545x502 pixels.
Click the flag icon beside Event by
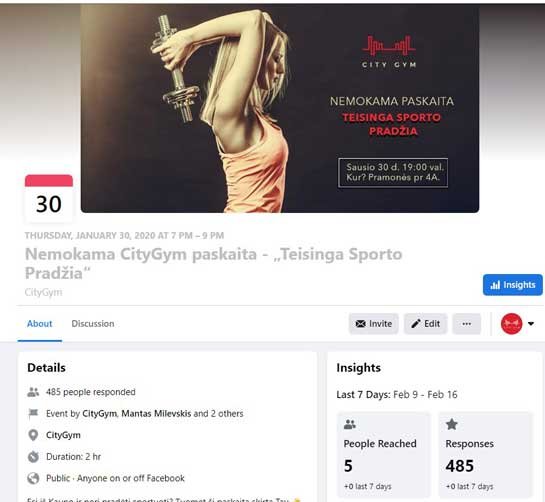click(x=33, y=414)
